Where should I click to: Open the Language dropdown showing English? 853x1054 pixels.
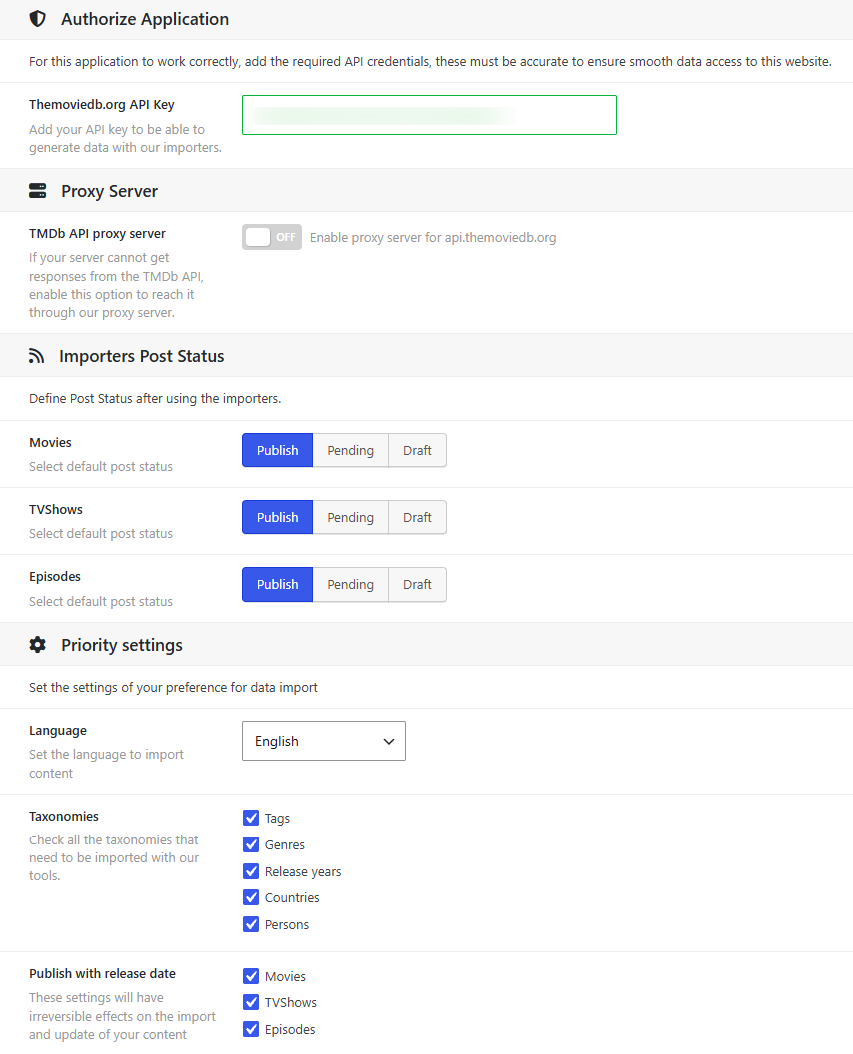323,741
